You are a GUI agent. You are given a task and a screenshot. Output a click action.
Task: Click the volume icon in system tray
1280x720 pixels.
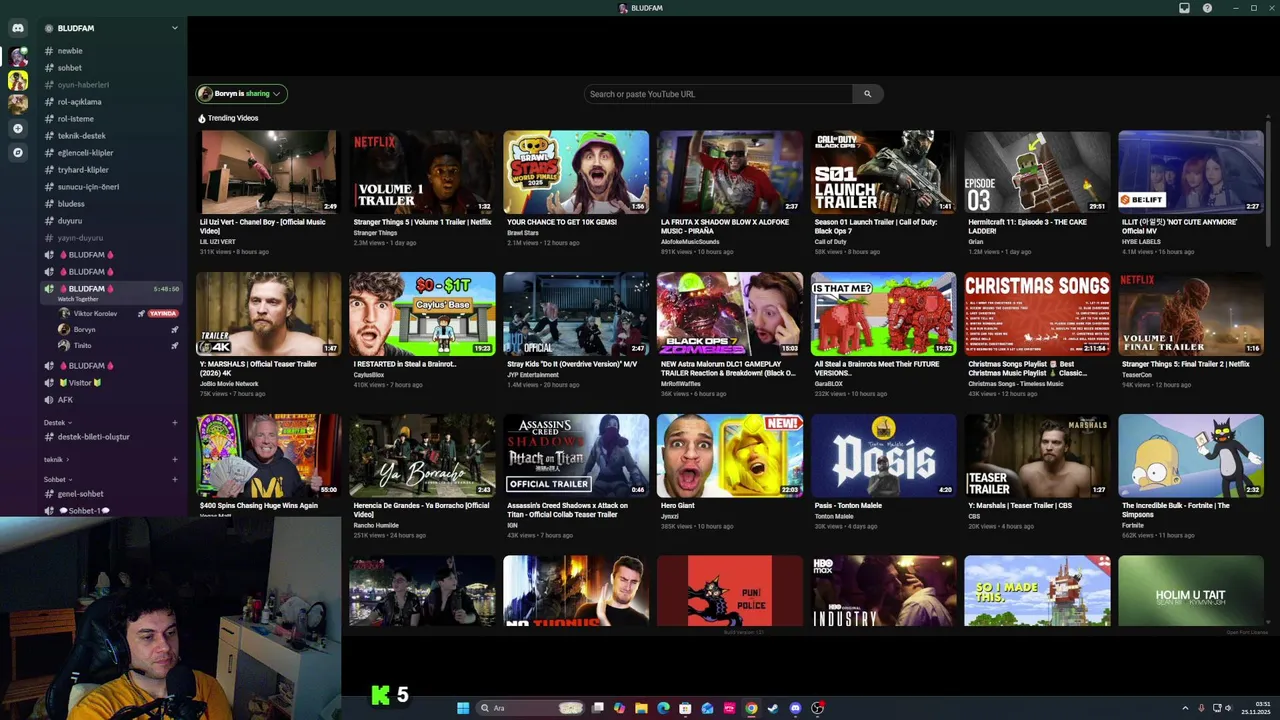[x=1229, y=708]
